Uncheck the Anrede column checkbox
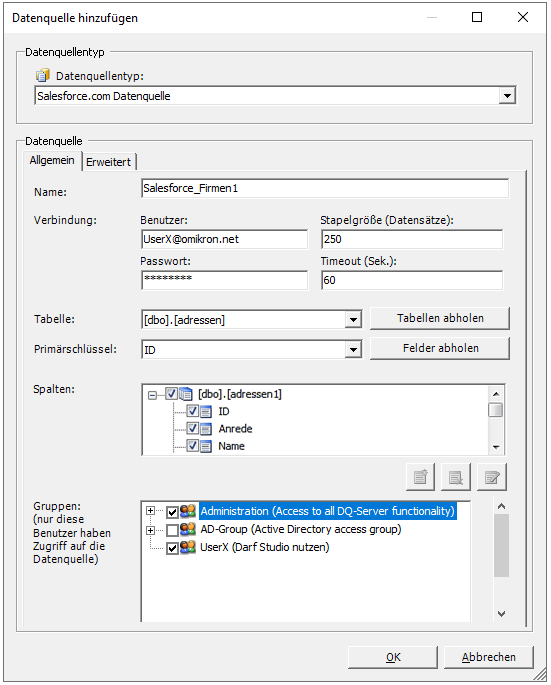The width and height of the screenshot is (551, 685). tap(193, 428)
